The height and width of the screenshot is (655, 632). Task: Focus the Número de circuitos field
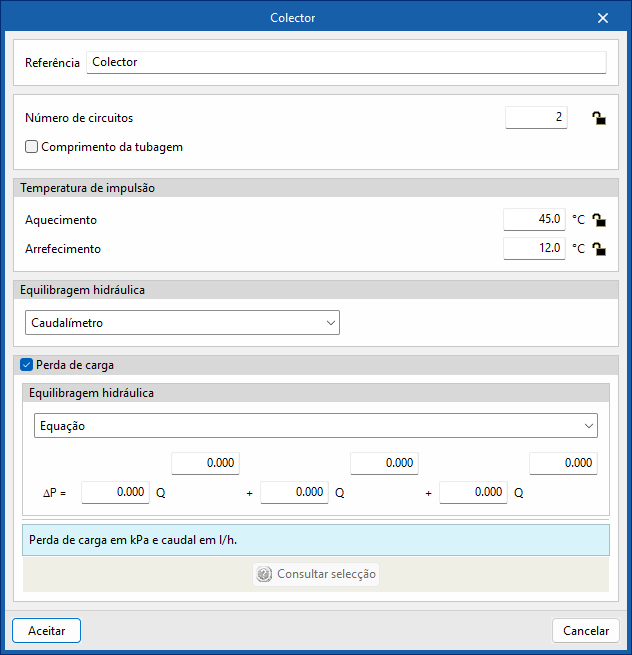click(536, 117)
